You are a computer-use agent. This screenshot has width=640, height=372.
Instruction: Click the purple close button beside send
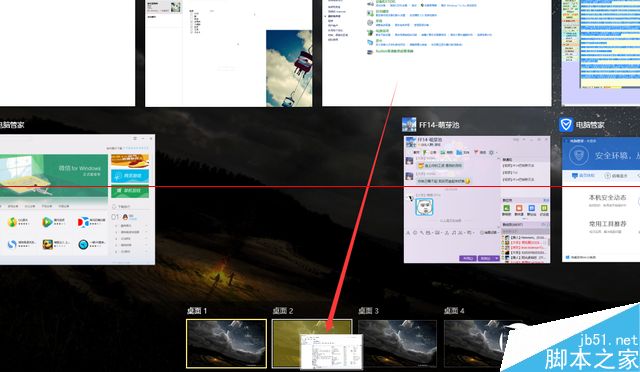pos(468,258)
